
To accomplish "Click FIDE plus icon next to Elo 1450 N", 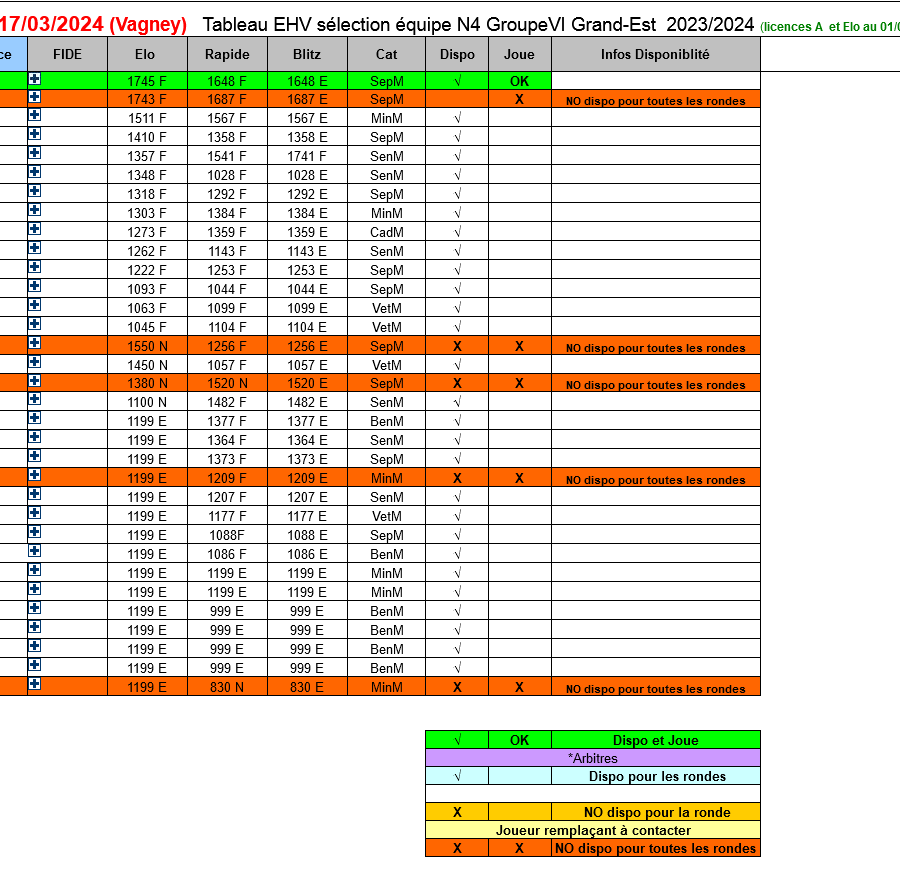I will point(34,363).
